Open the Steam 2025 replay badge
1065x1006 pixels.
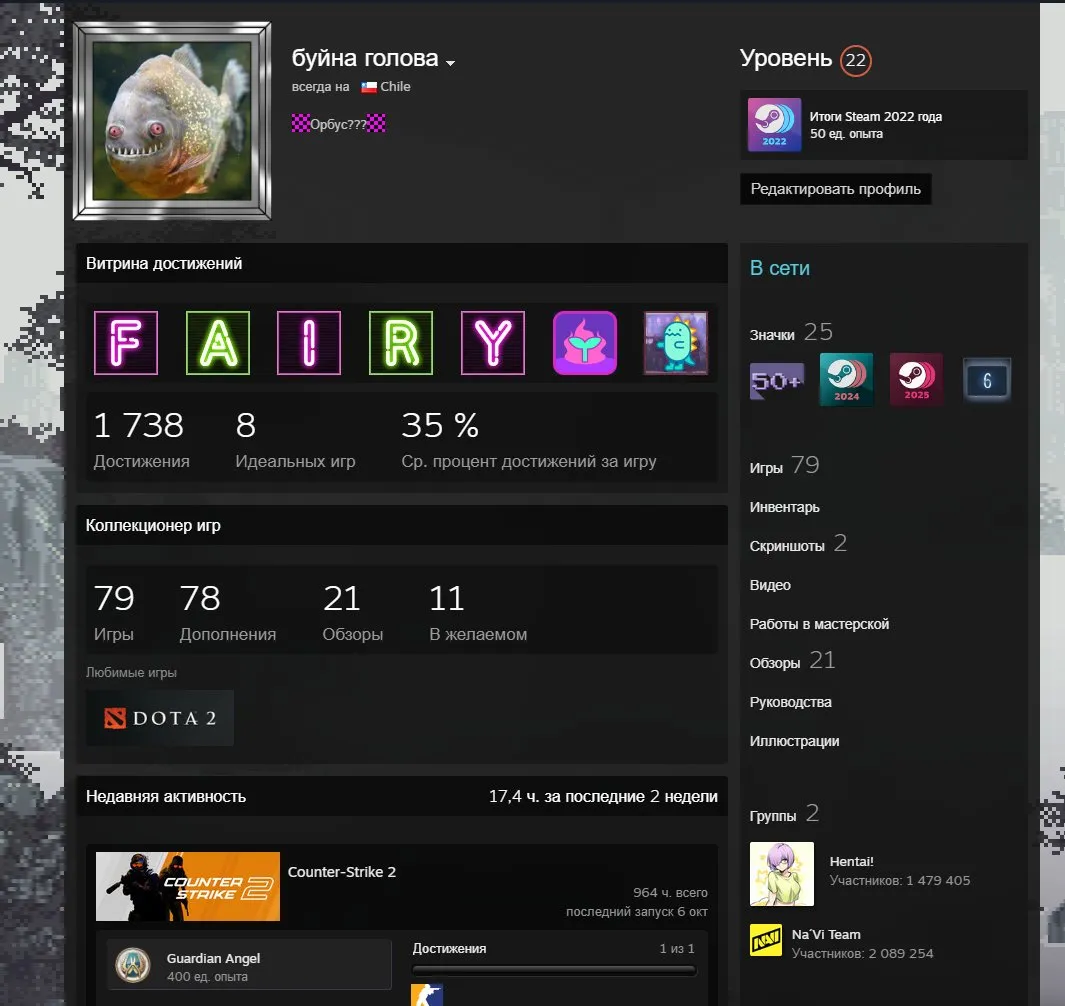point(916,380)
